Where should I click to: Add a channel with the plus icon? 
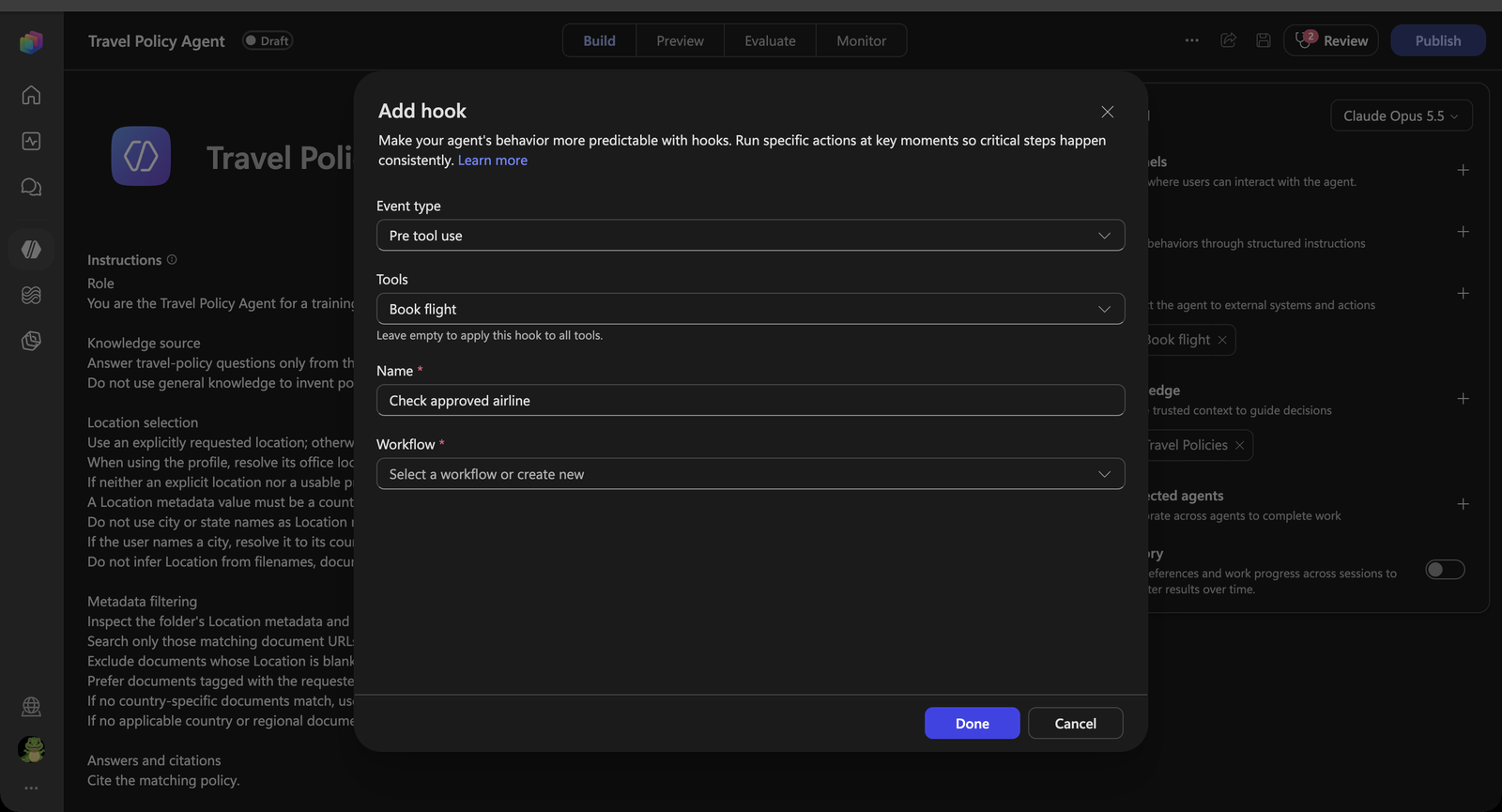pyautogui.click(x=1463, y=170)
